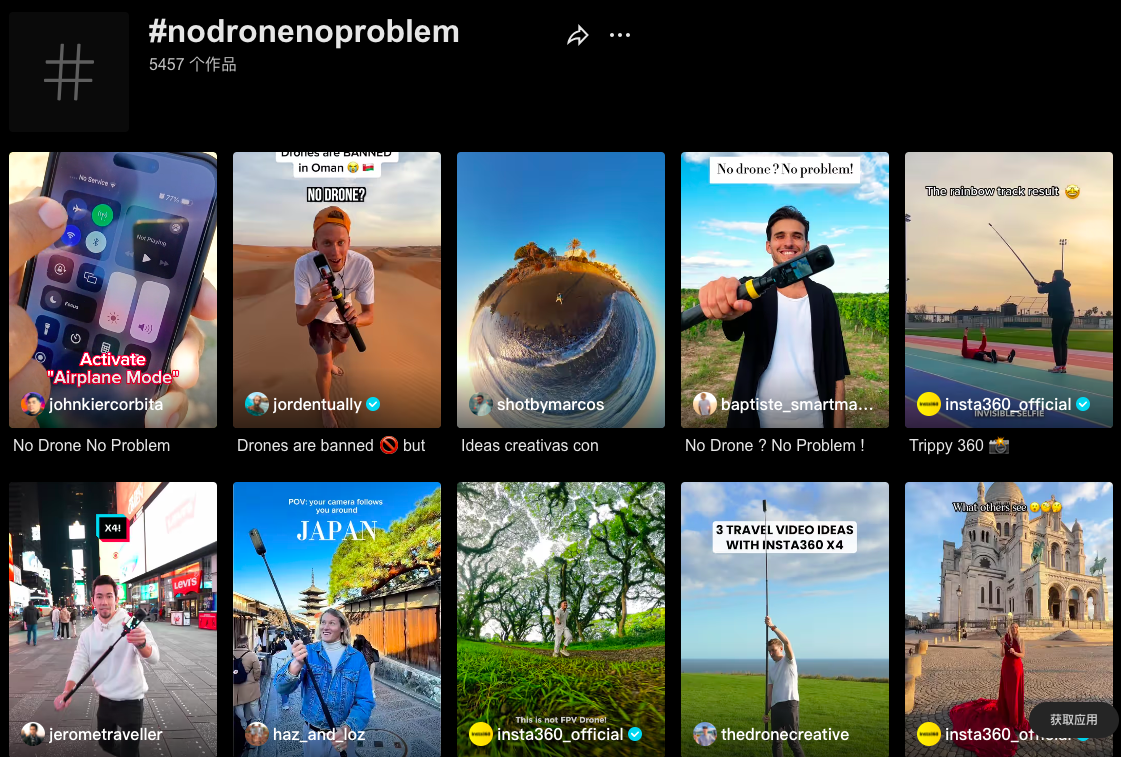
Task: Open jerometraveller username link
Action: [x=106, y=734]
